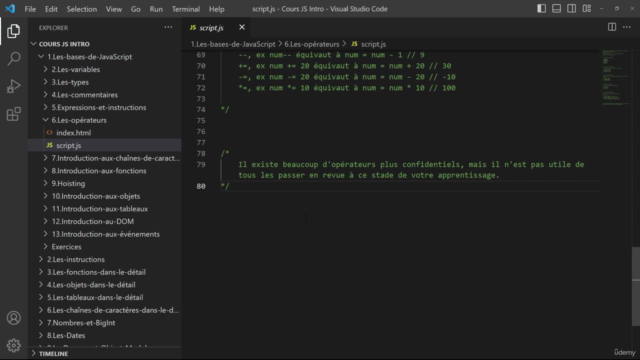Expand 8.Les-Dates folder
This screenshot has width=640, height=360.
click(x=105, y=335)
